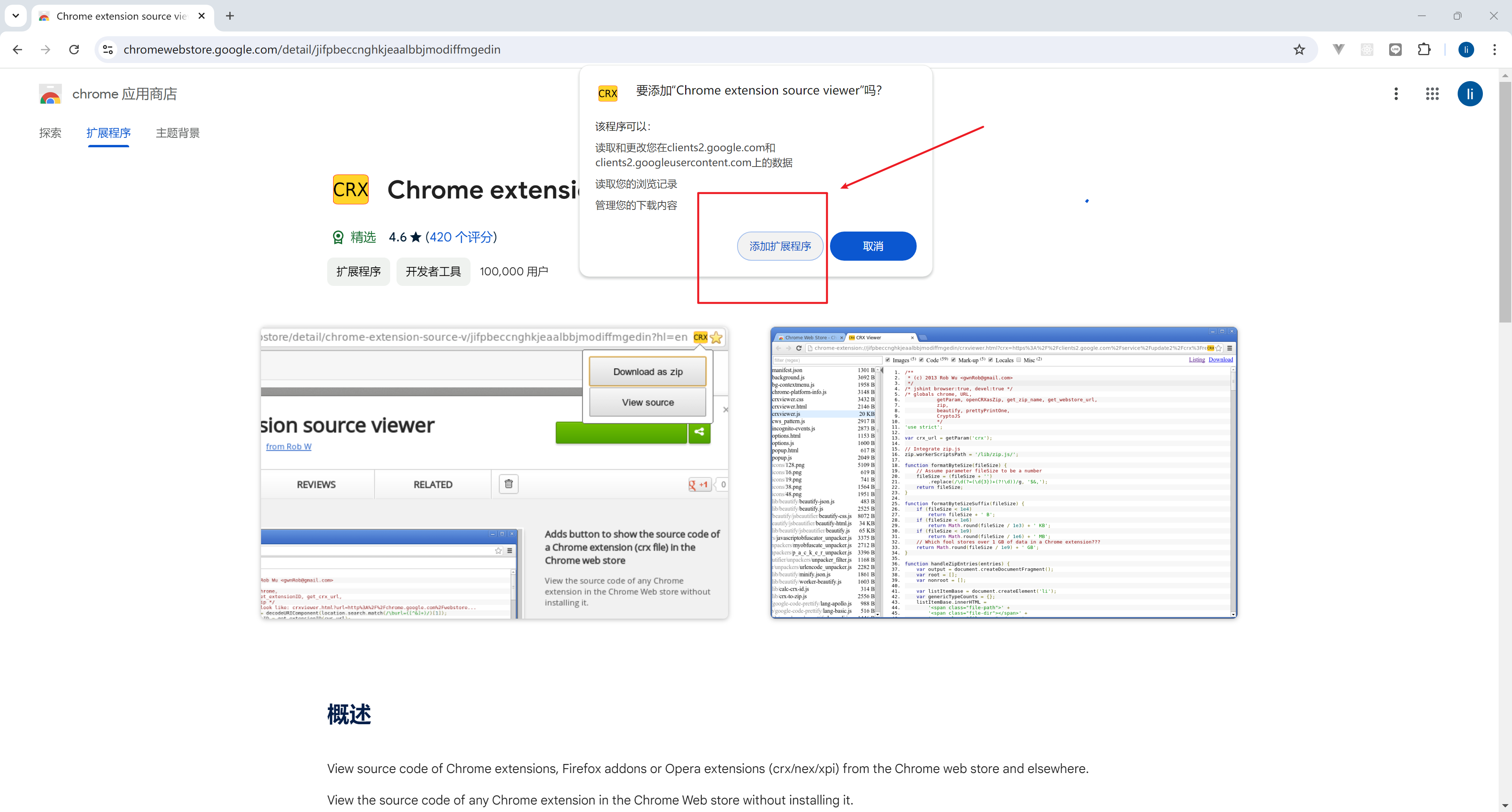Viewport: 1512px width, 812px height.
Task: Open web store more options menu
Action: 1396,94
